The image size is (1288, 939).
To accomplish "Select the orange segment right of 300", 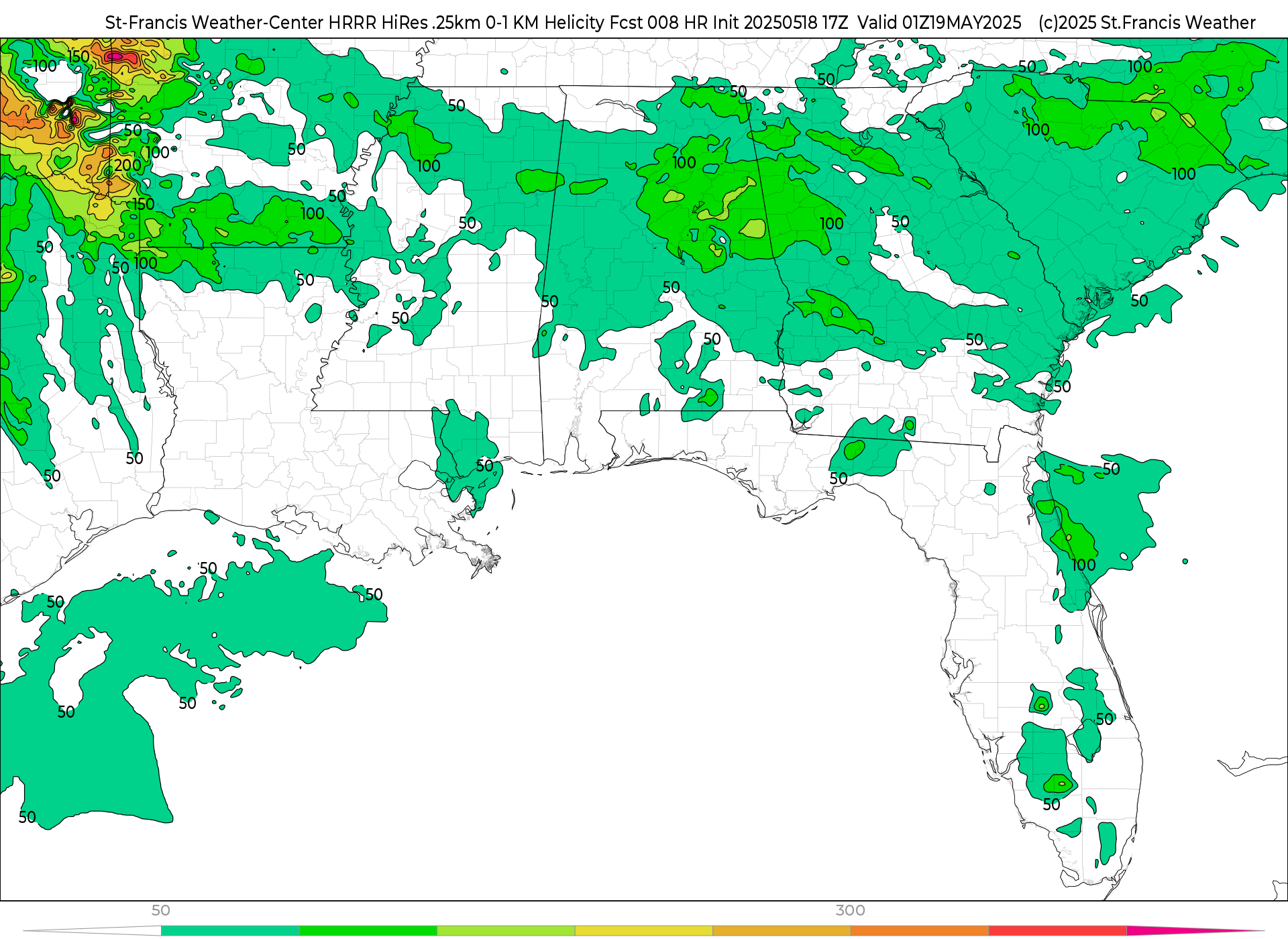I will tap(920, 931).
